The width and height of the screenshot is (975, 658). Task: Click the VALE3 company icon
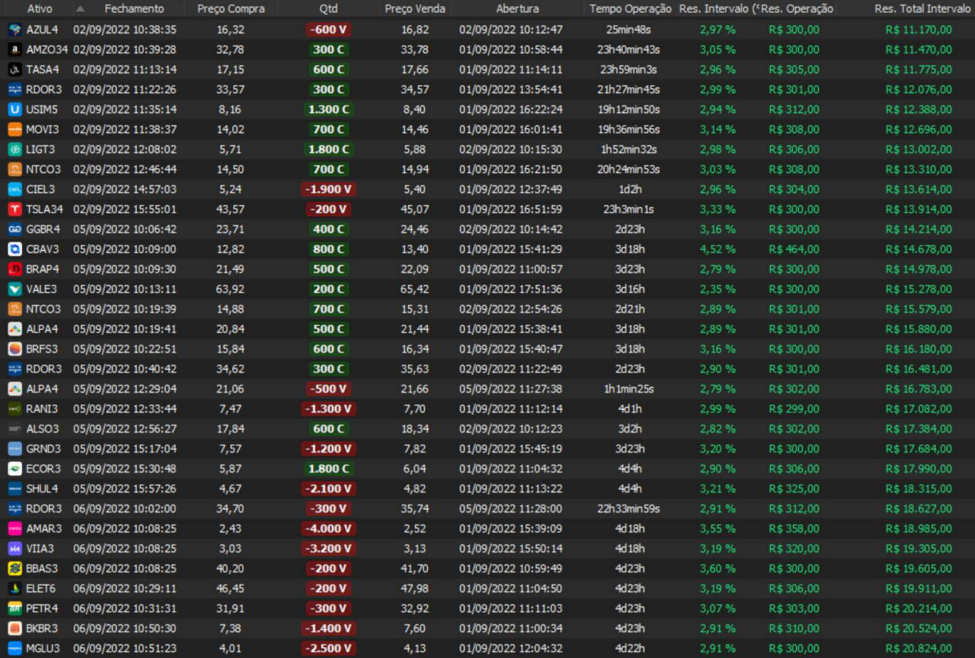pos(15,289)
